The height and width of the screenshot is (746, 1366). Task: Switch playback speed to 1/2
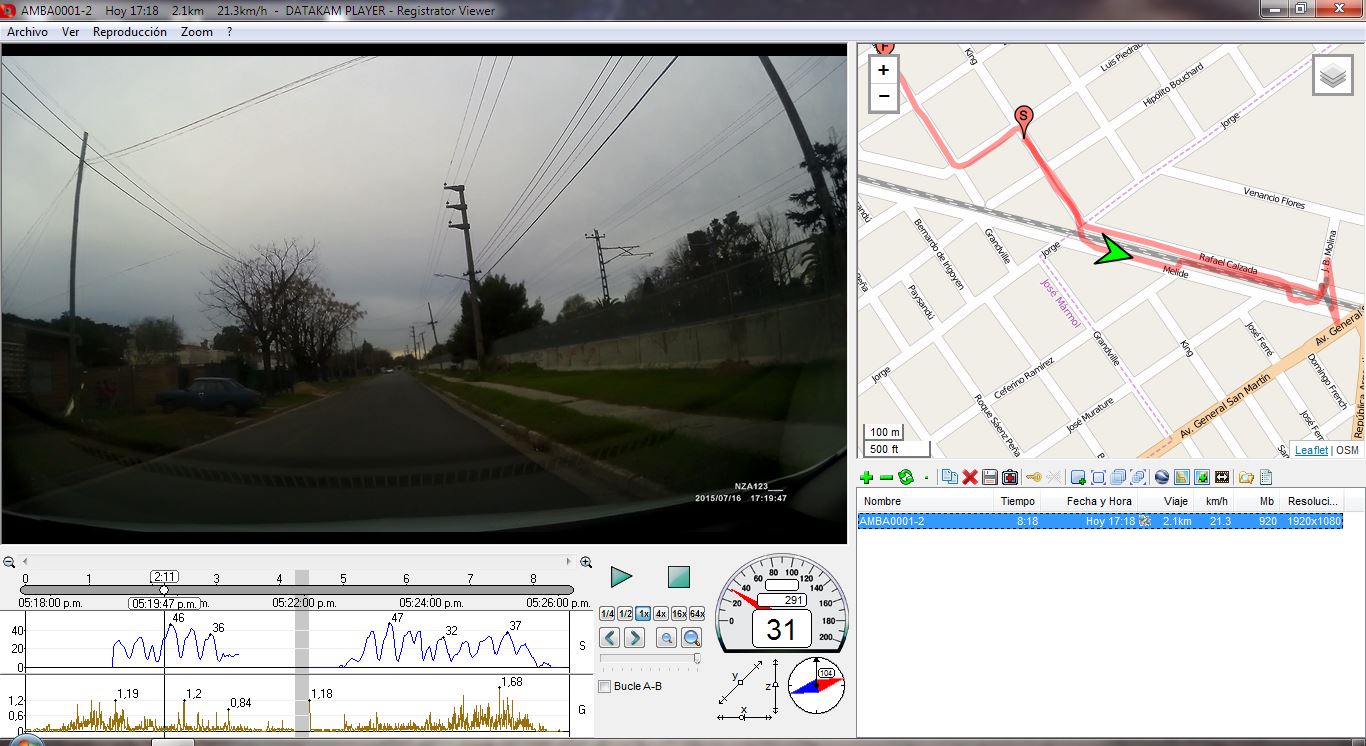coord(625,614)
